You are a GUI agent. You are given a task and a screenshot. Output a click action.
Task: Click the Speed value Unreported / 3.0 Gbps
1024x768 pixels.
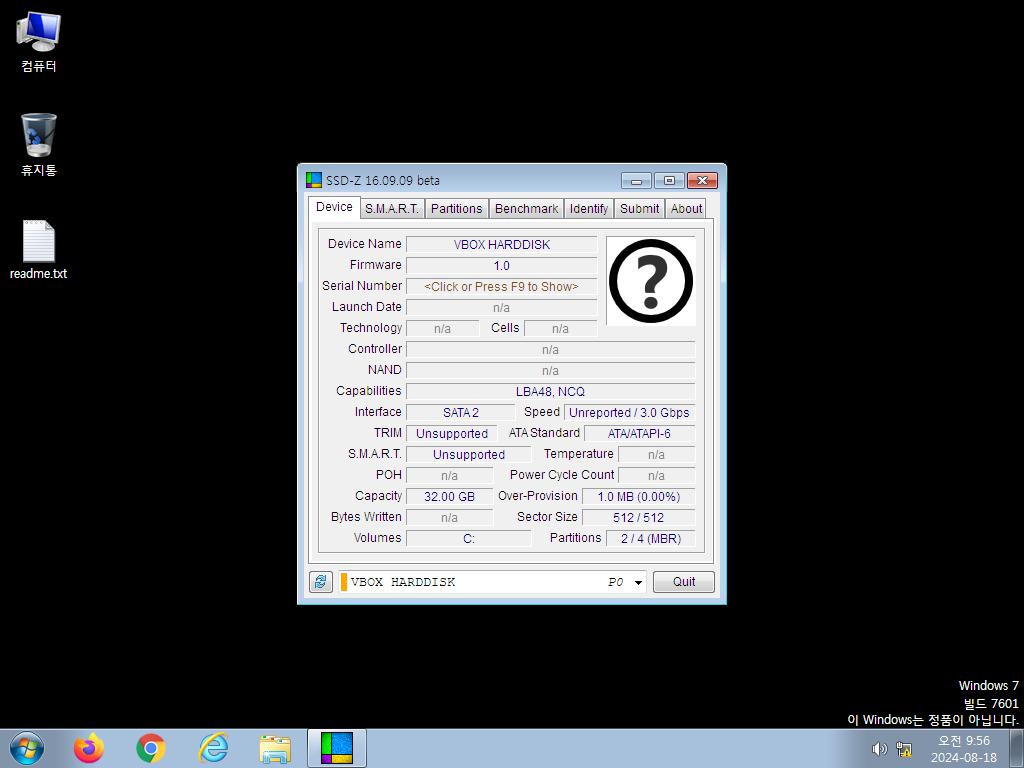click(630, 413)
